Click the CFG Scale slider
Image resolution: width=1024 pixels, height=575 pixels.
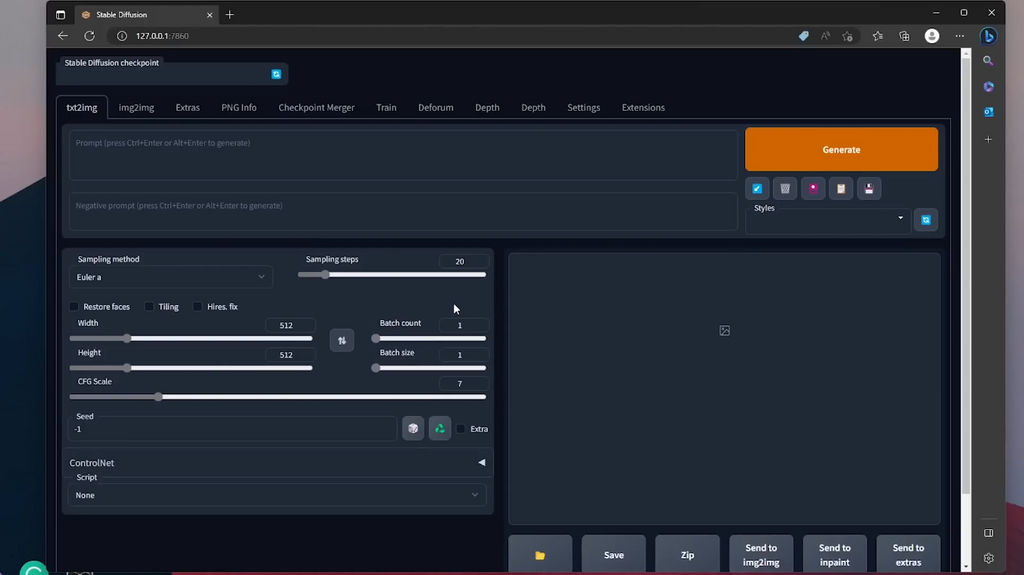click(278, 397)
